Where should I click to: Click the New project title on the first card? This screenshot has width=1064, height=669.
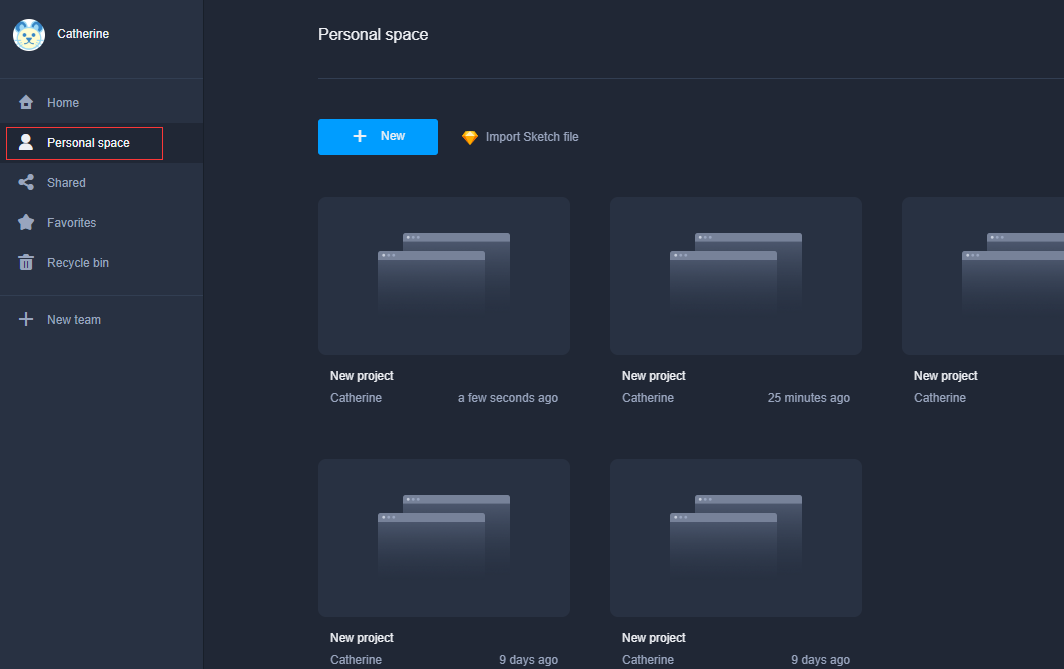[x=361, y=375]
